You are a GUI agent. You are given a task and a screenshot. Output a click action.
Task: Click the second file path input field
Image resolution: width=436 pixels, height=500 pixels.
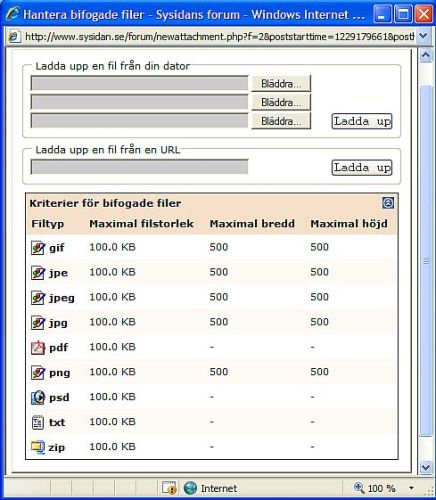pos(139,102)
